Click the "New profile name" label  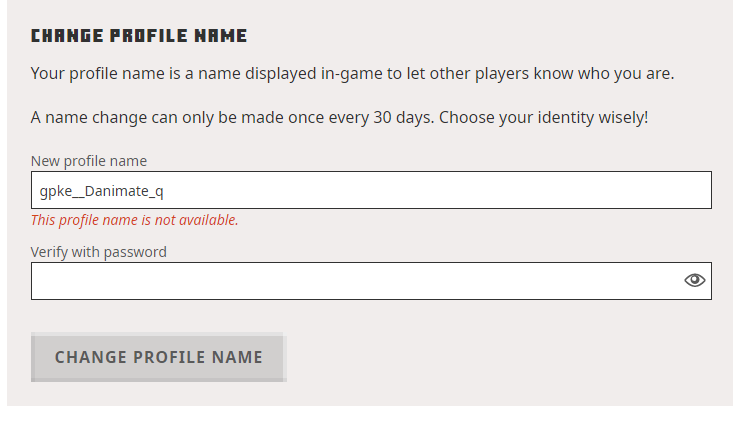pyautogui.click(x=89, y=161)
